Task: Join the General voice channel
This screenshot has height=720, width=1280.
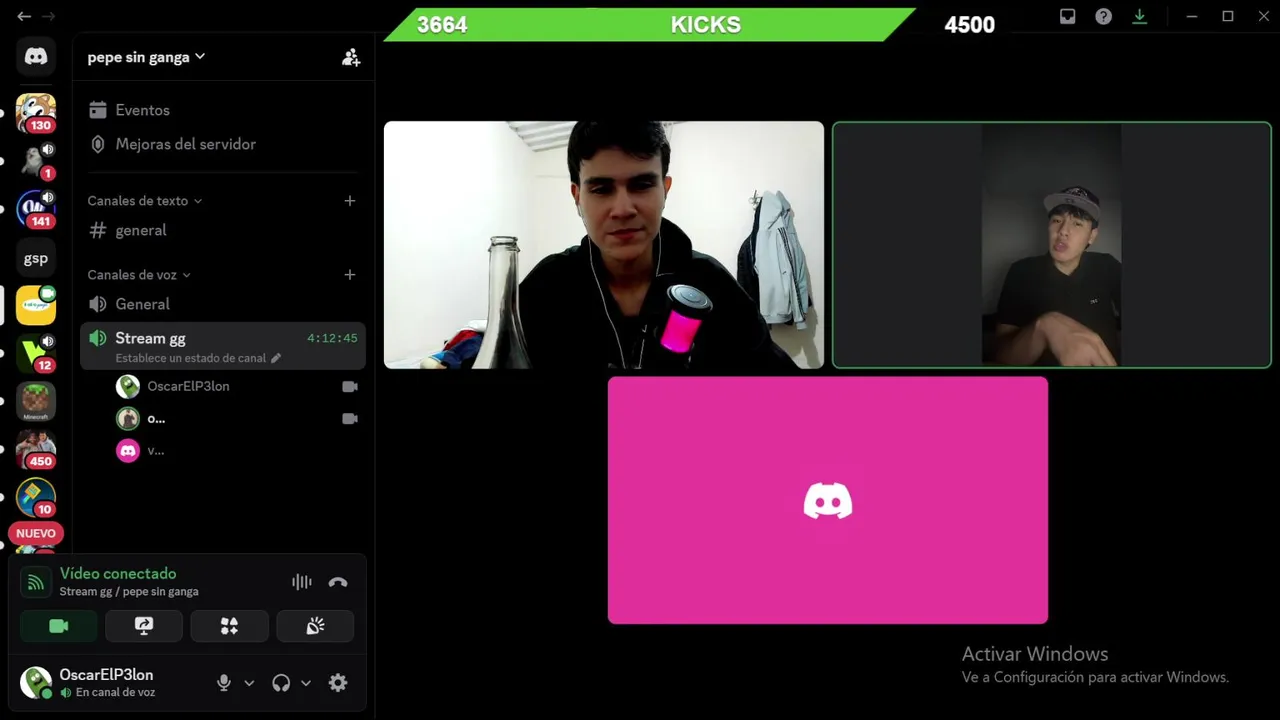Action: click(222, 304)
